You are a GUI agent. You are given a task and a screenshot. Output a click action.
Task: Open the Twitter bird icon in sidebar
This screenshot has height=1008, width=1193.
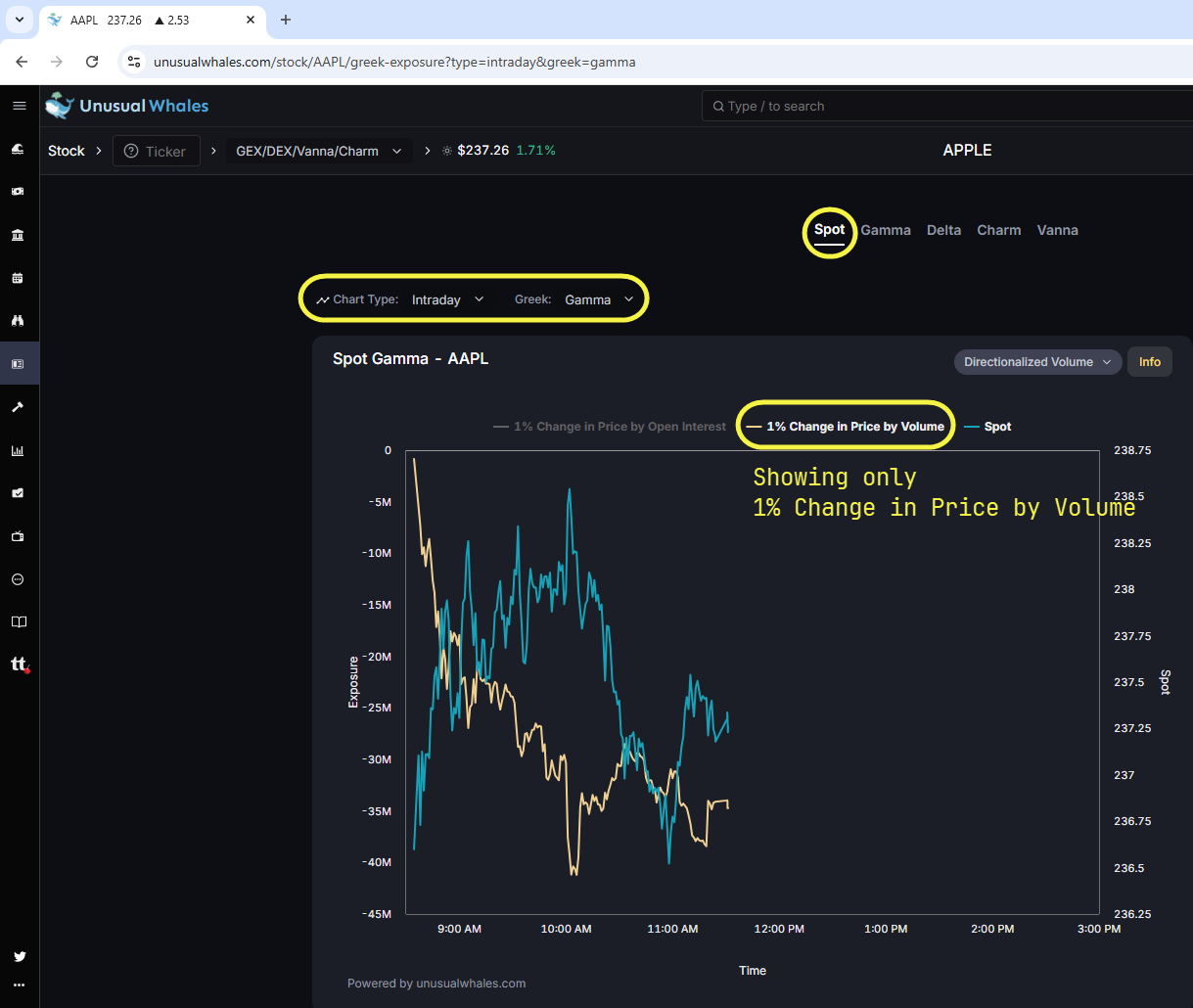point(19,956)
